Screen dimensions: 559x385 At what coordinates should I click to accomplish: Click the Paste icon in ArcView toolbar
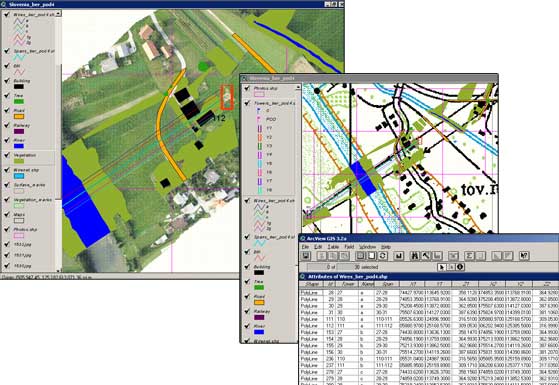coord(344,256)
